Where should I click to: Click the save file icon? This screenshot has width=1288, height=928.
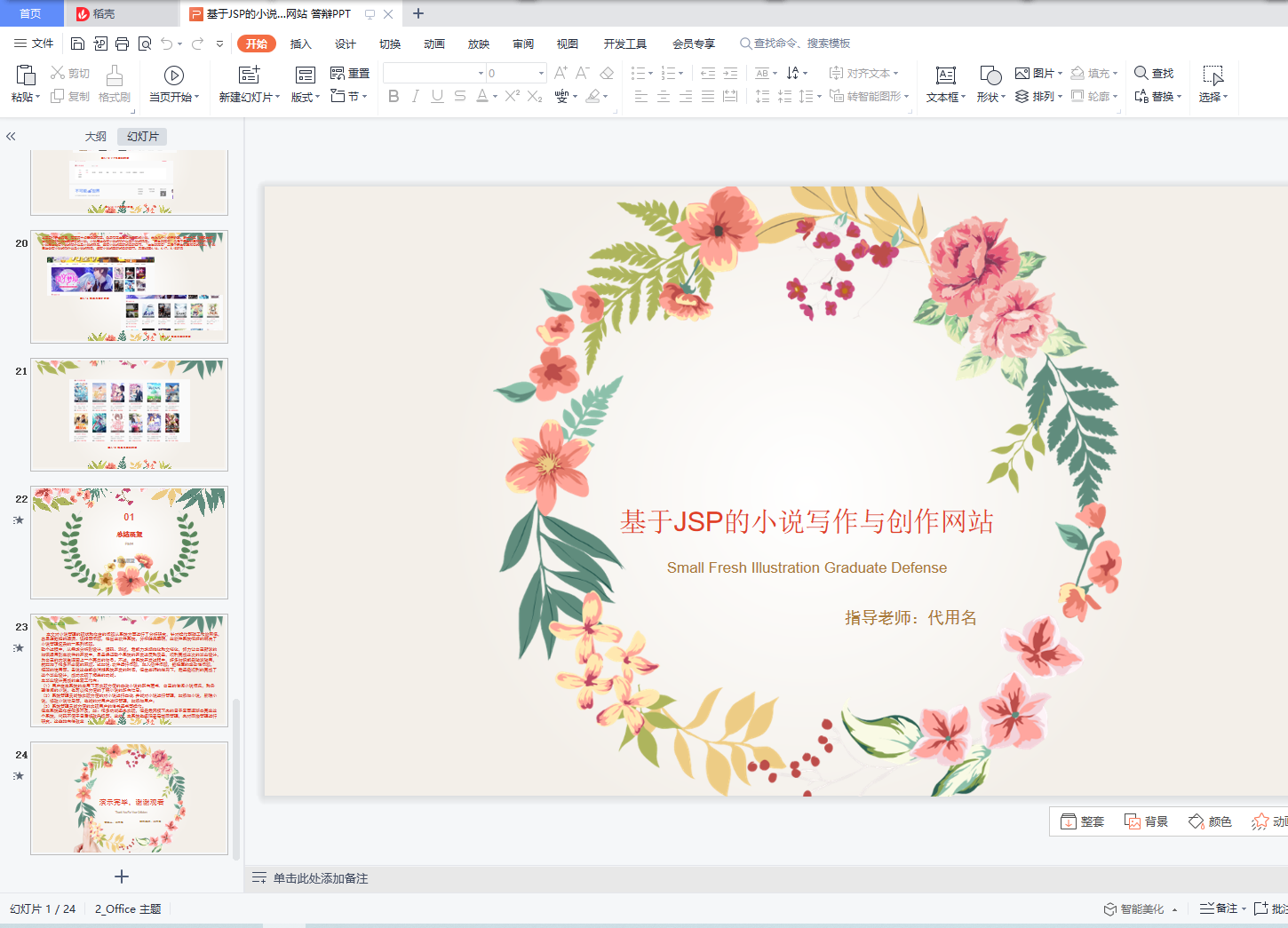coord(77,44)
